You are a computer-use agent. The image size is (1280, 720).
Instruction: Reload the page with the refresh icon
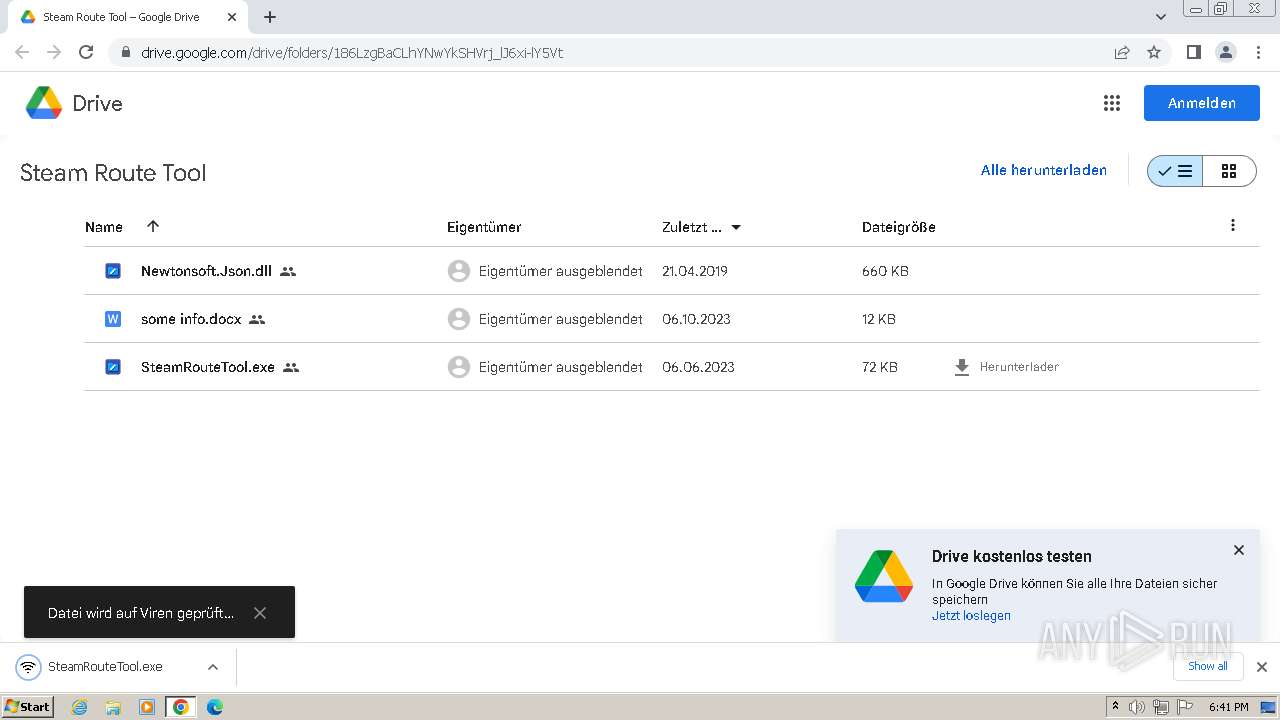86,52
